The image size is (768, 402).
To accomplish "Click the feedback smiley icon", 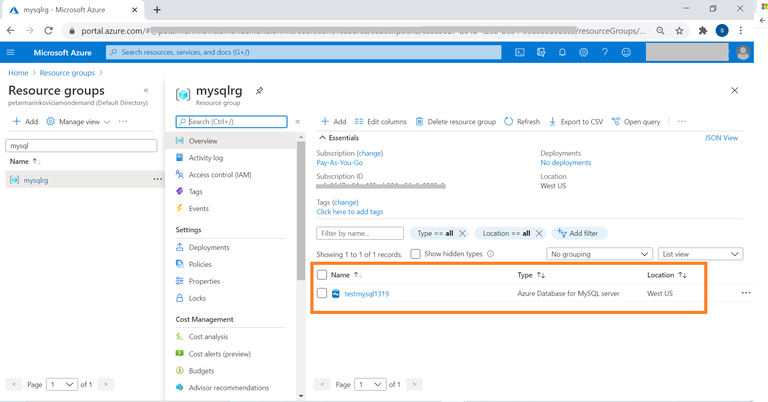I will [x=626, y=52].
